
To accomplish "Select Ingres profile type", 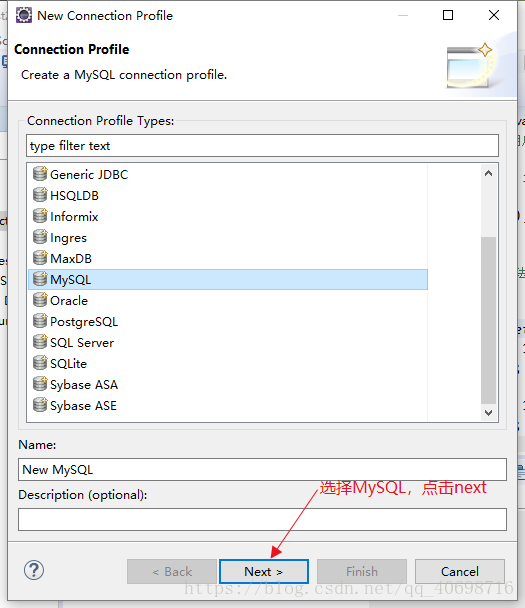I will (68, 238).
